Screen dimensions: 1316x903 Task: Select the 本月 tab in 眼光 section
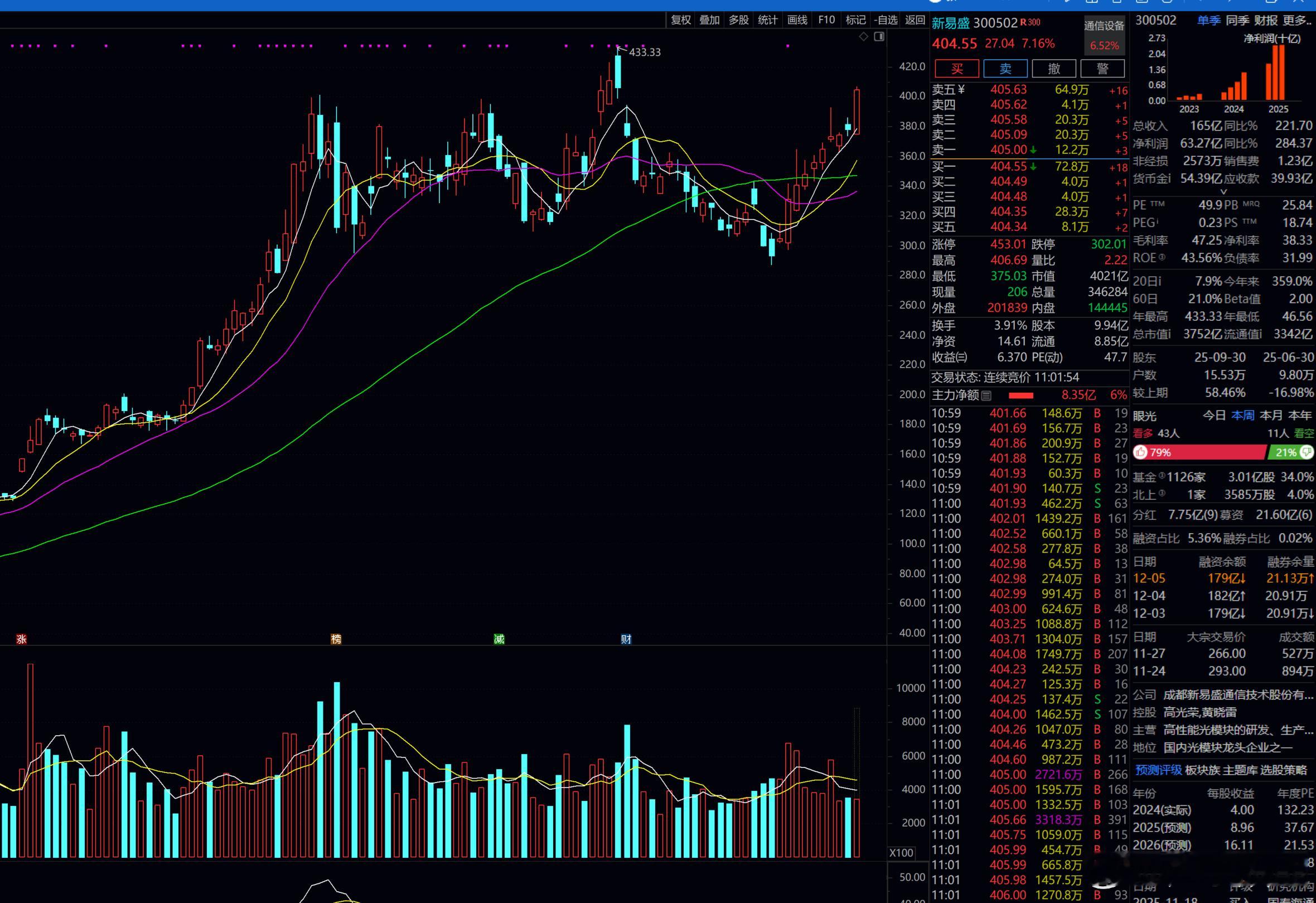click(1271, 415)
